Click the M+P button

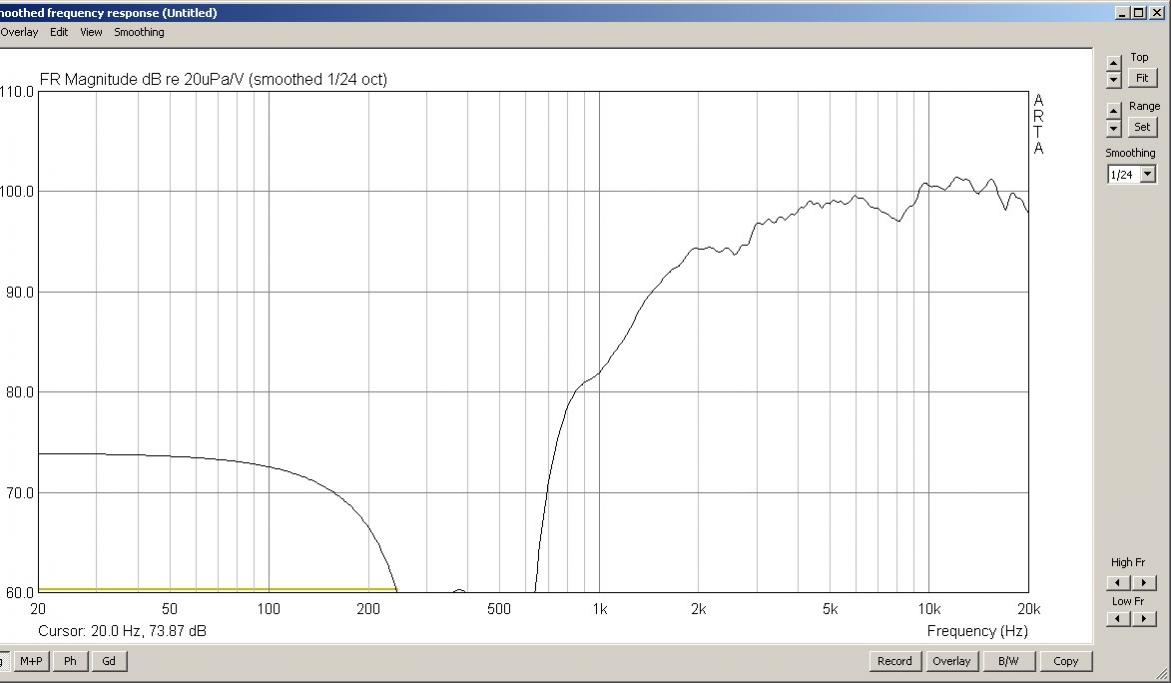(31, 661)
